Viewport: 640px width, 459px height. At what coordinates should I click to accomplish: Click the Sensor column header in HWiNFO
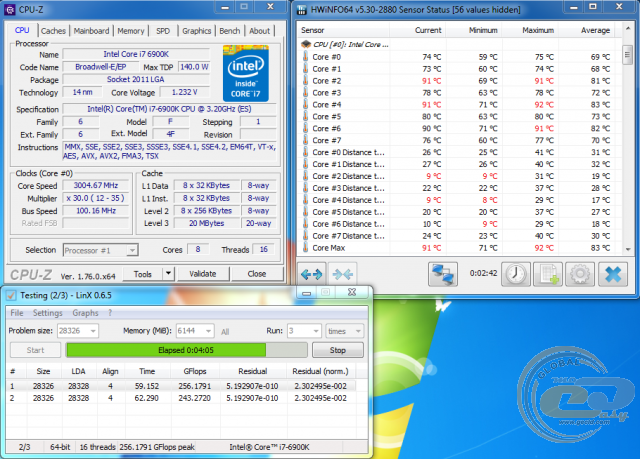click(x=344, y=30)
